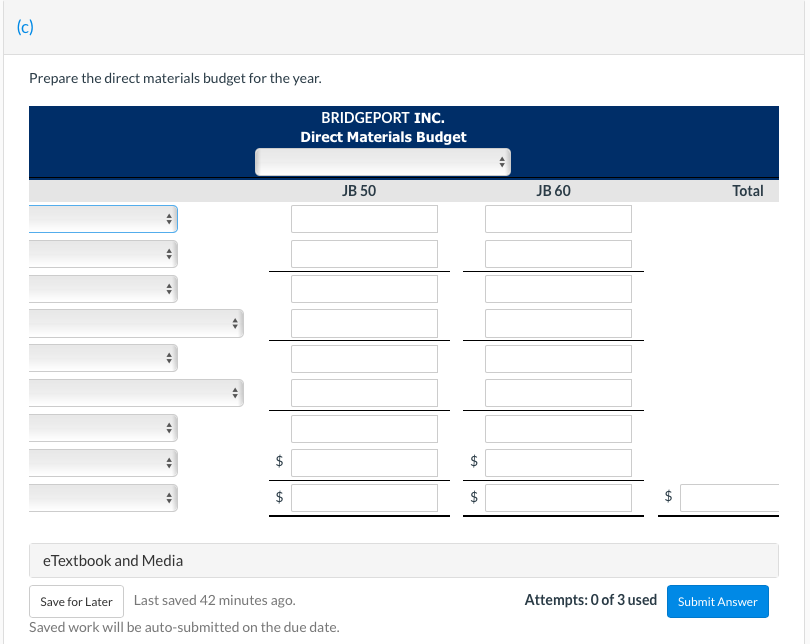The width and height of the screenshot is (810, 644).
Task: Click the fourth row JB 60 input field
Action: [x=558, y=323]
